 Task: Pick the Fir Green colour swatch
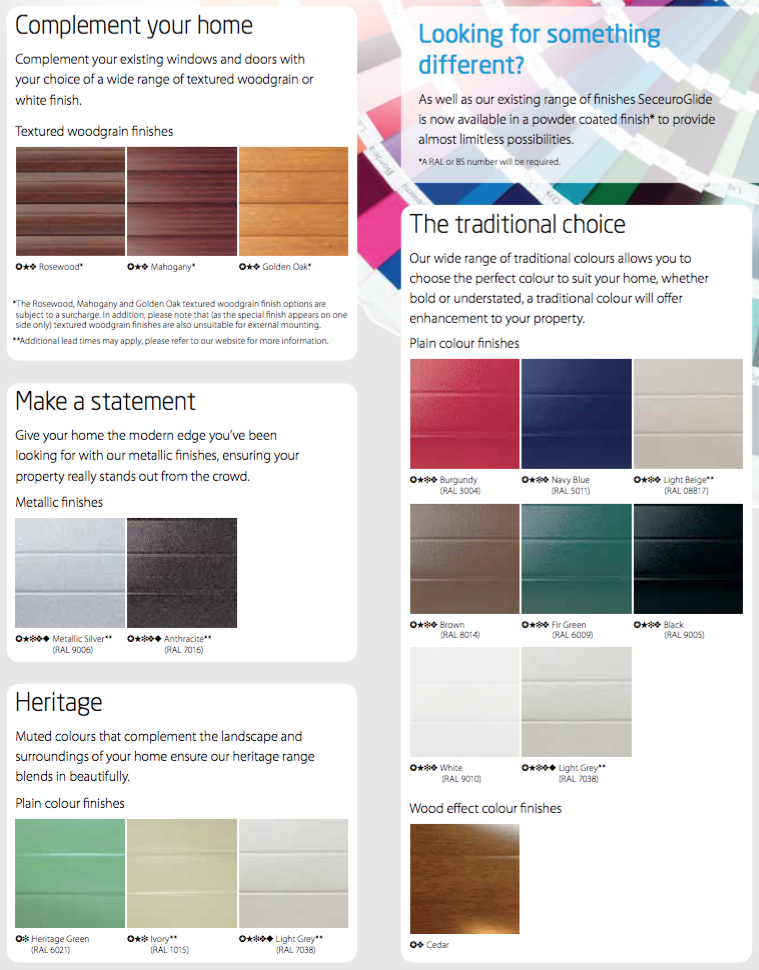(x=577, y=559)
